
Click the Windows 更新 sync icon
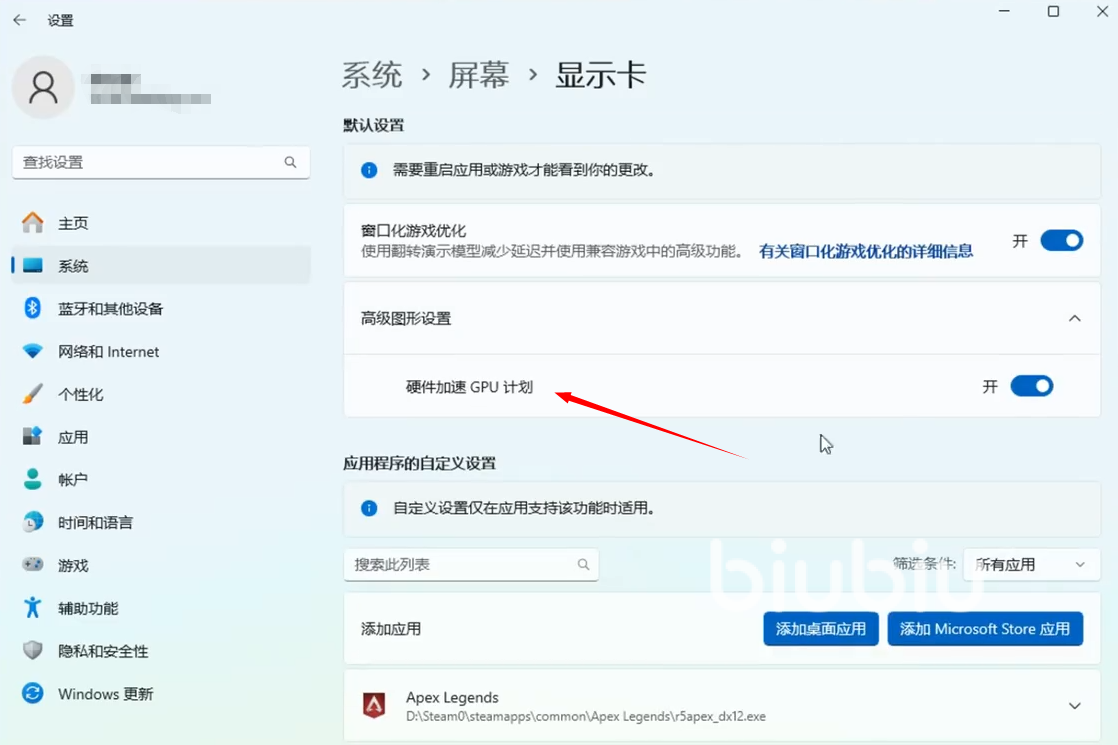click(x=33, y=694)
